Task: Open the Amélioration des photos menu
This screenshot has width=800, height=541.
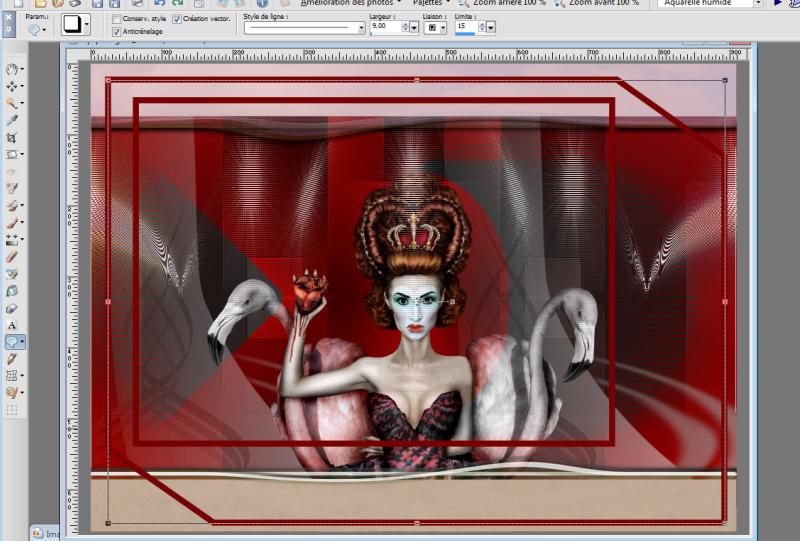Action: [x=351, y=3]
